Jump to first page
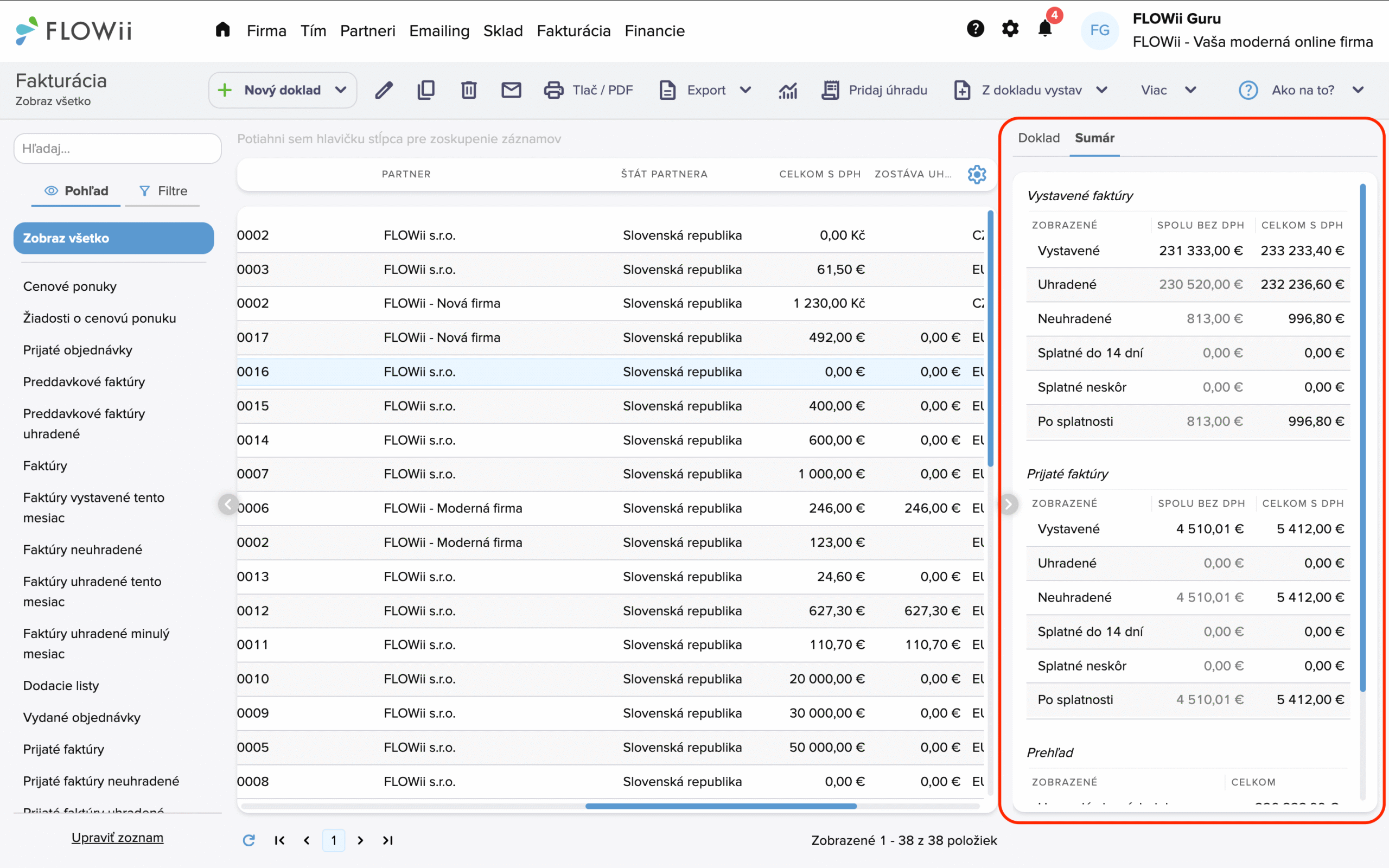1389x868 pixels. (x=279, y=840)
